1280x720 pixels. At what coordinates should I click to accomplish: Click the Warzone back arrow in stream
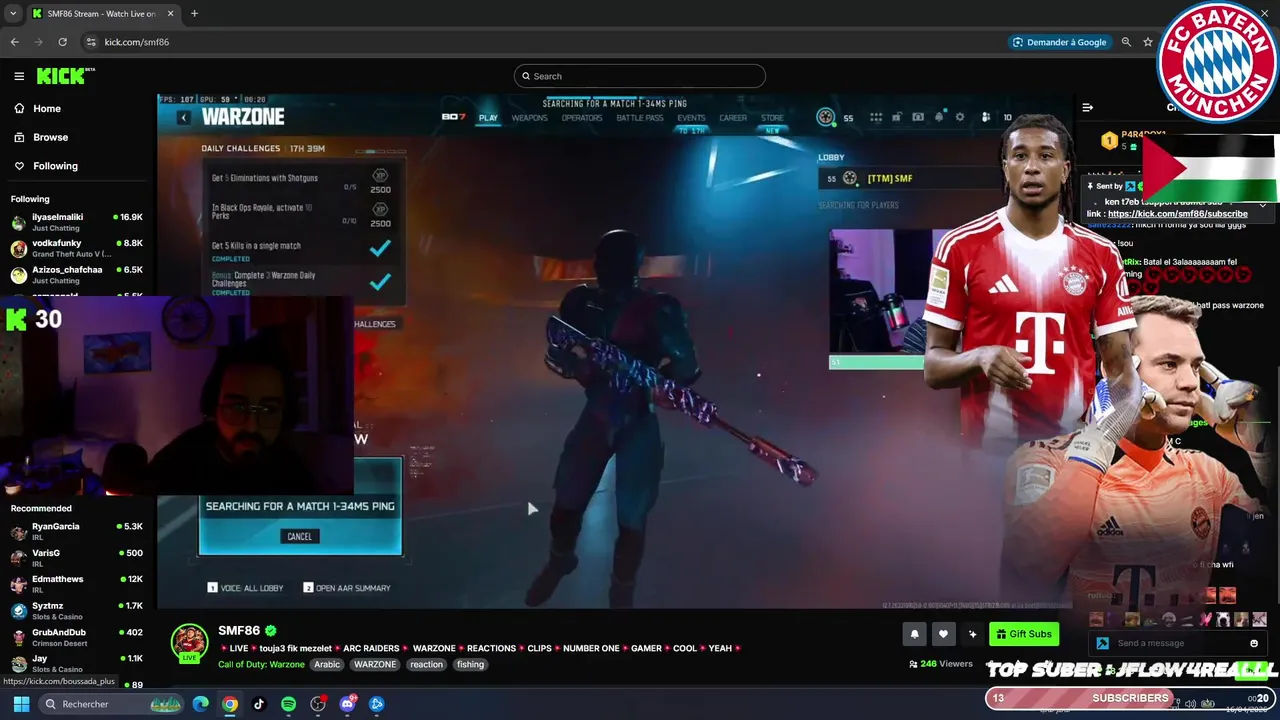[x=183, y=117]
